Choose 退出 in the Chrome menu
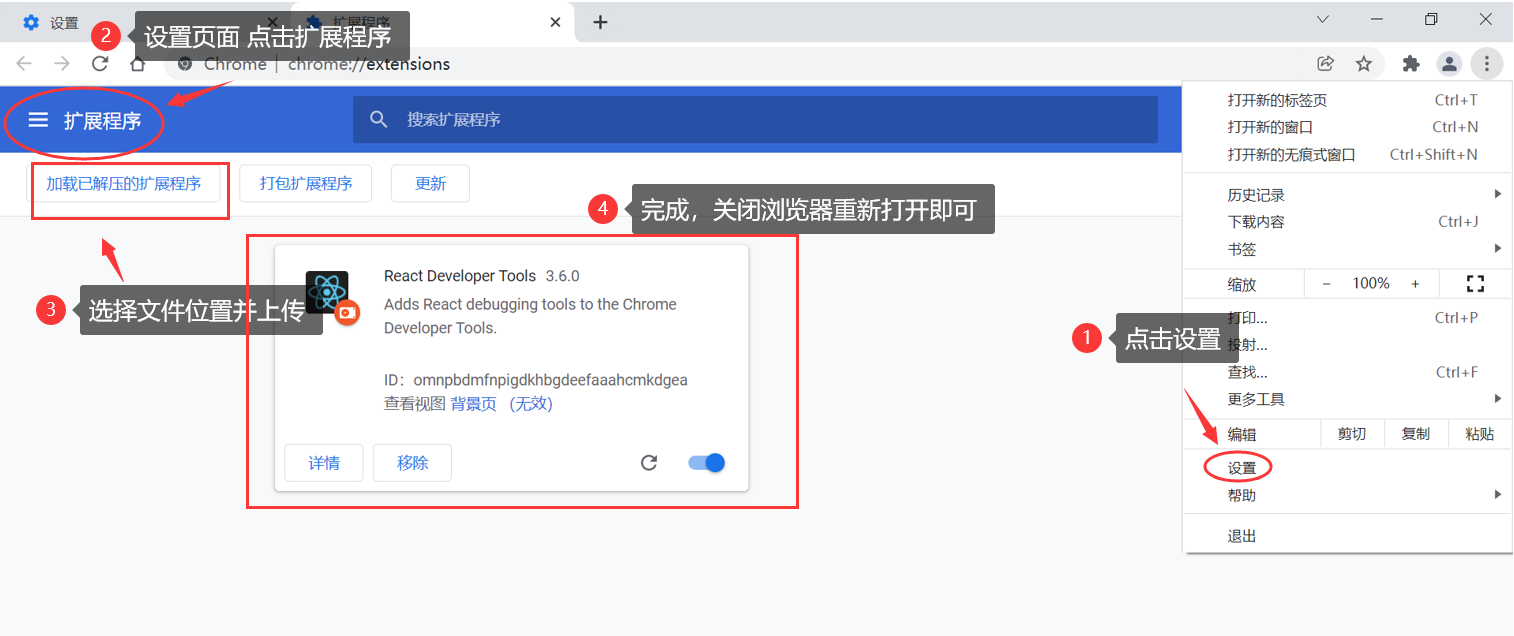Screen dimensions: 1514x636 [x=1347, y=536]
